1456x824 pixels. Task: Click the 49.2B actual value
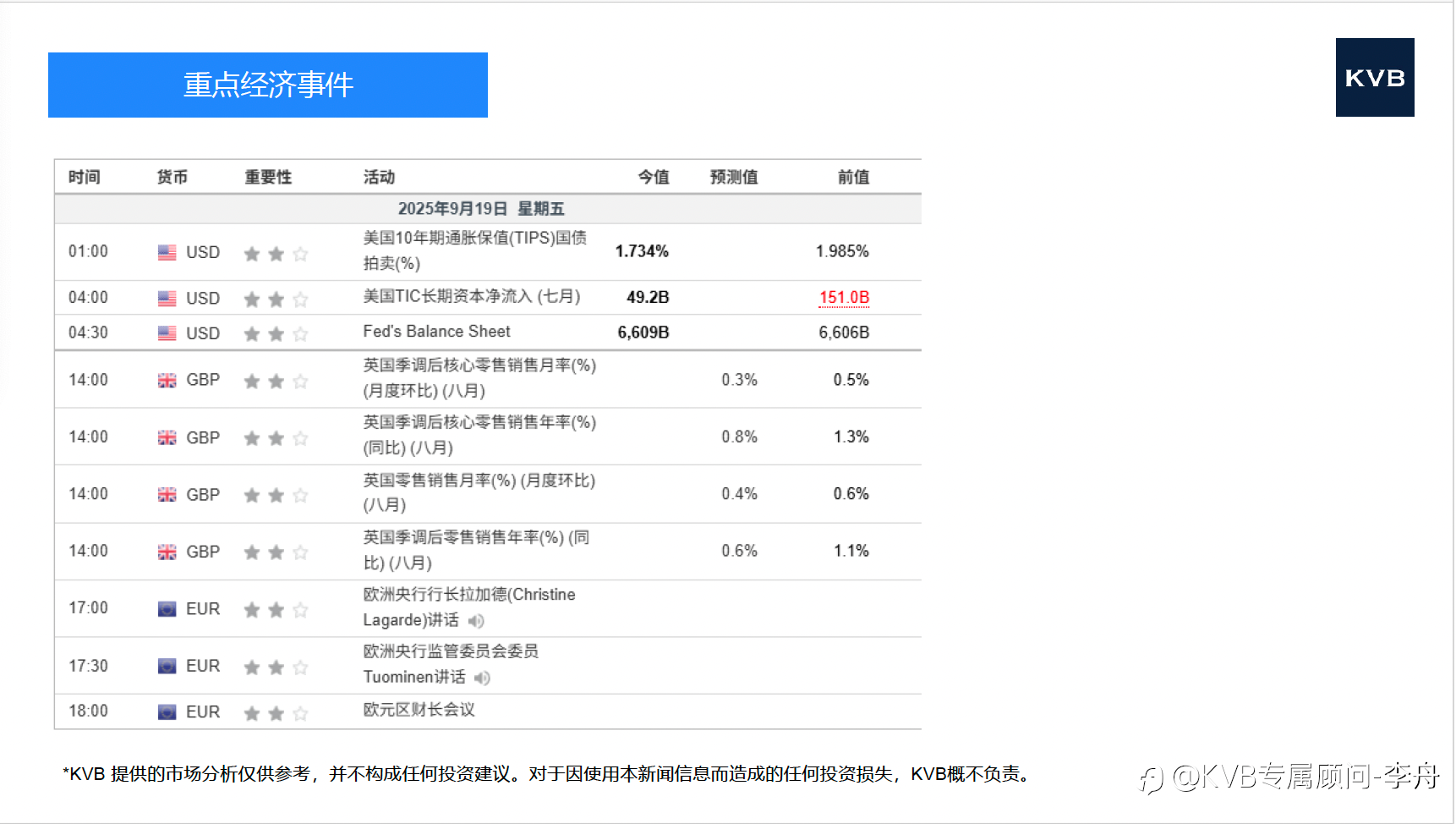(648, 297)
